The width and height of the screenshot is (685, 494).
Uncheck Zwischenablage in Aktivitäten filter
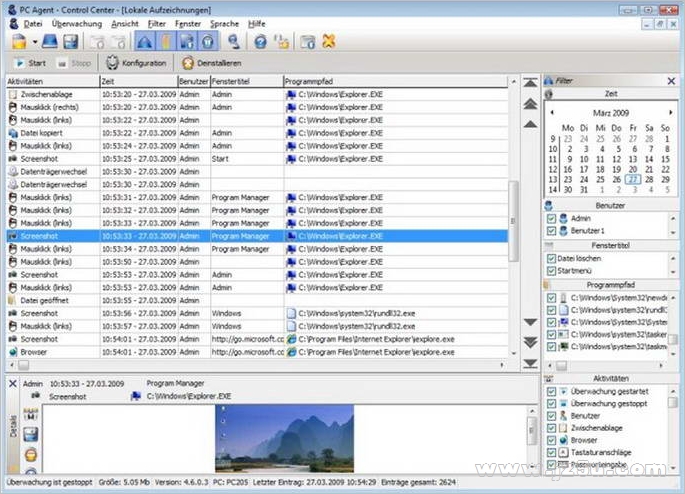(551, 428)
